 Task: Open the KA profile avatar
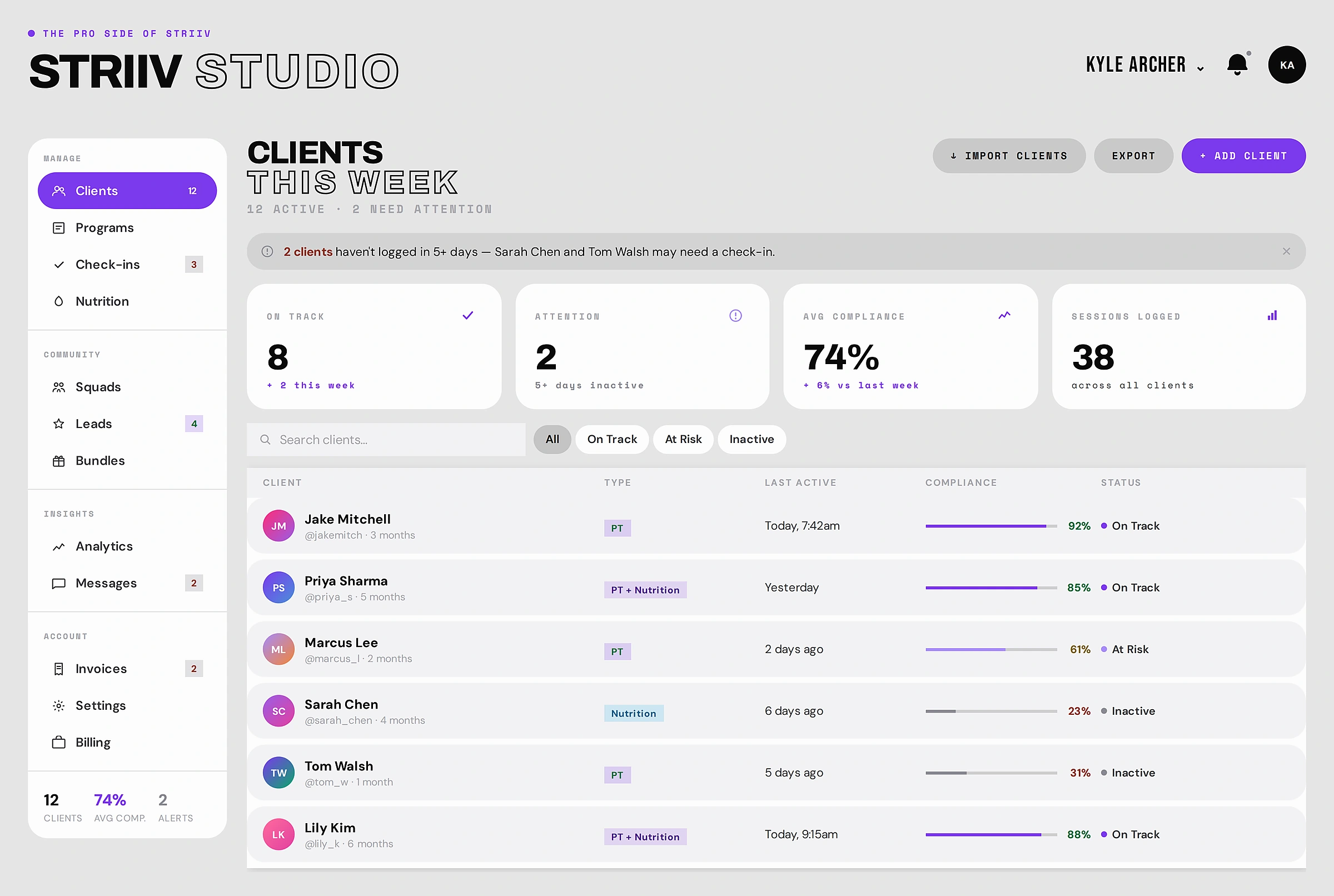point(1287,64)
